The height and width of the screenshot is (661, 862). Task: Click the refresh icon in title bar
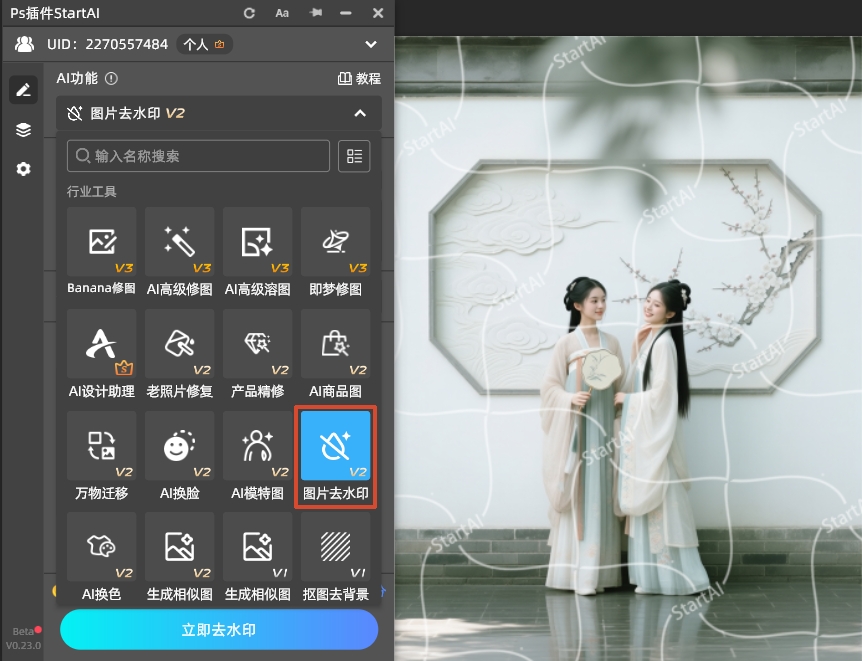click(250, 13)
